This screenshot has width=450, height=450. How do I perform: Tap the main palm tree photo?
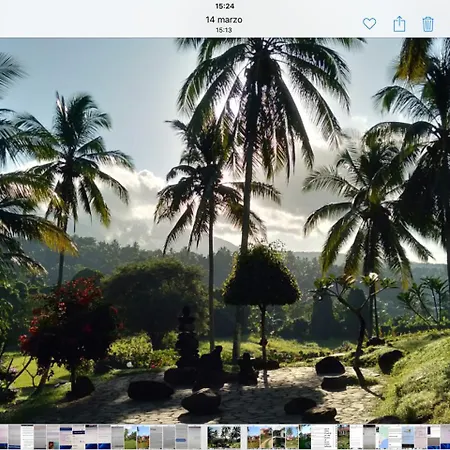225,231
